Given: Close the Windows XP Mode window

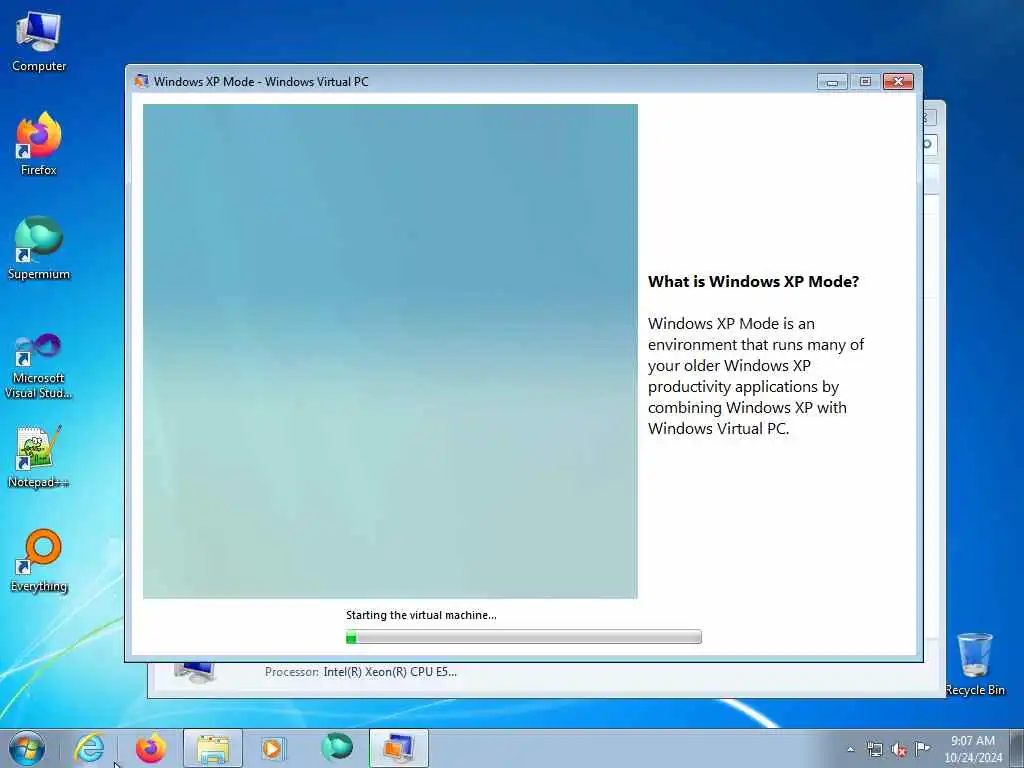Looking at the screenshot, I should [x=898, y=82].
